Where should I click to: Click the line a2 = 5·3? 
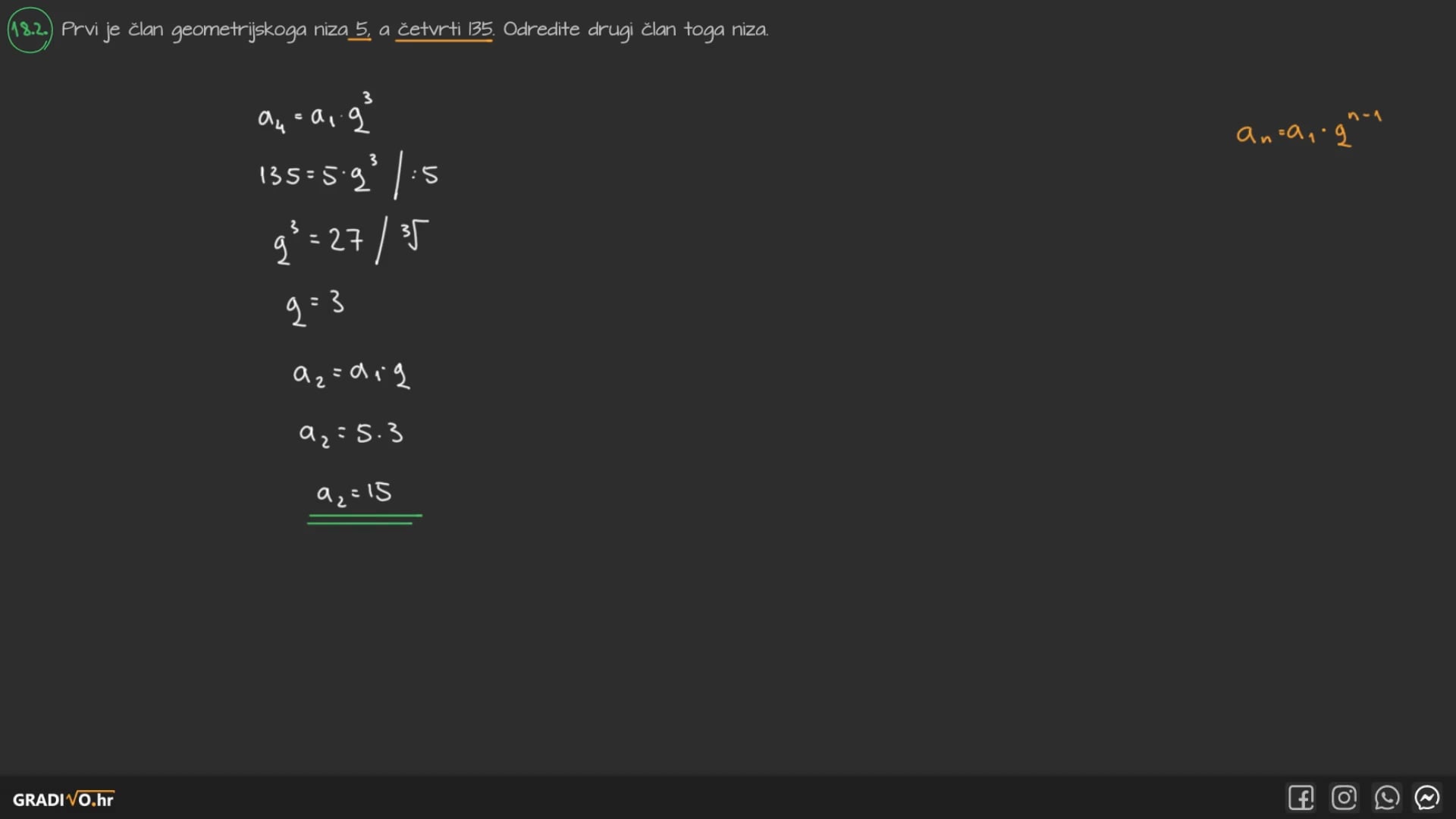(350, 434)
